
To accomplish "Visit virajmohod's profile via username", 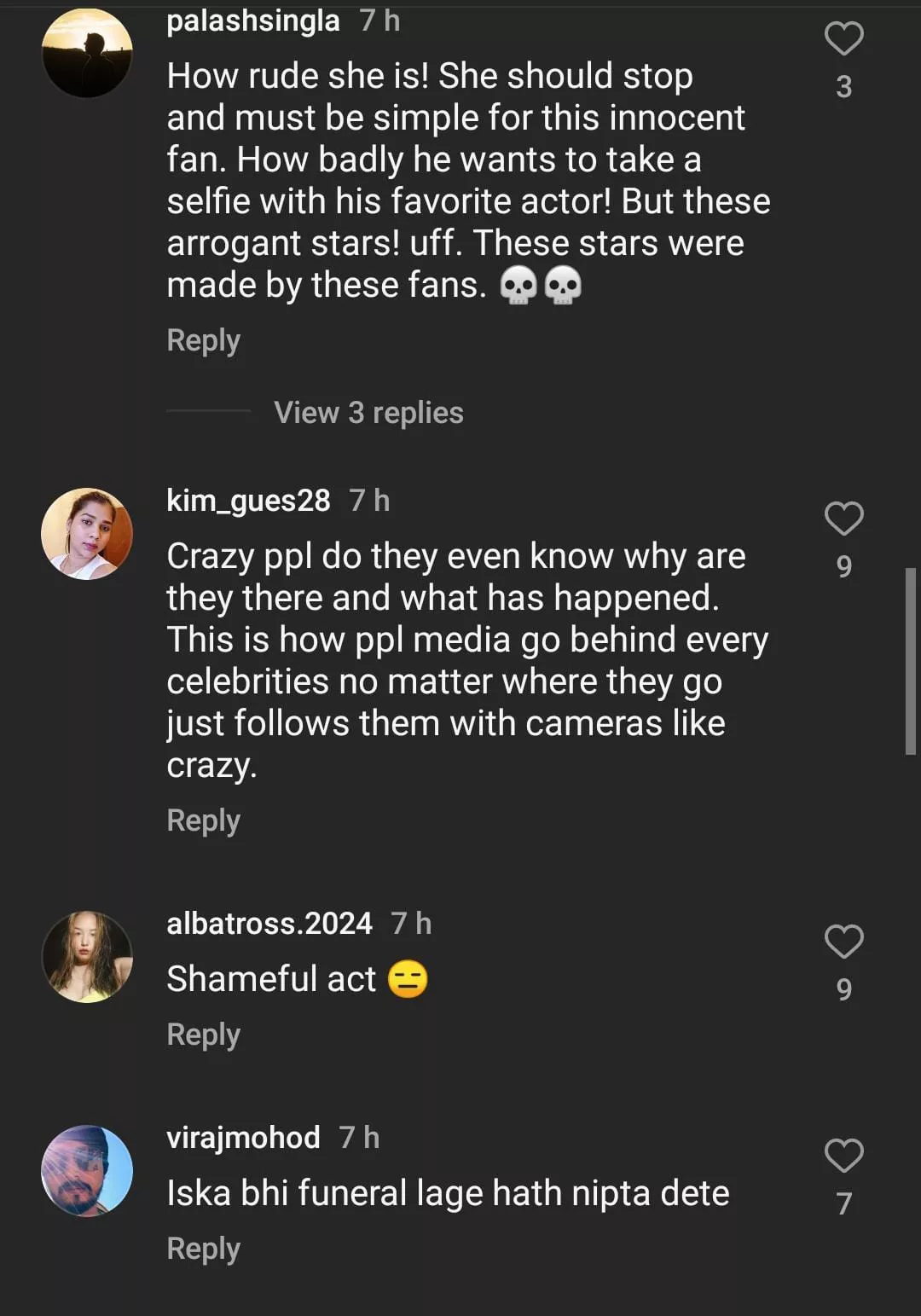I will click(x=243, y=1138).
